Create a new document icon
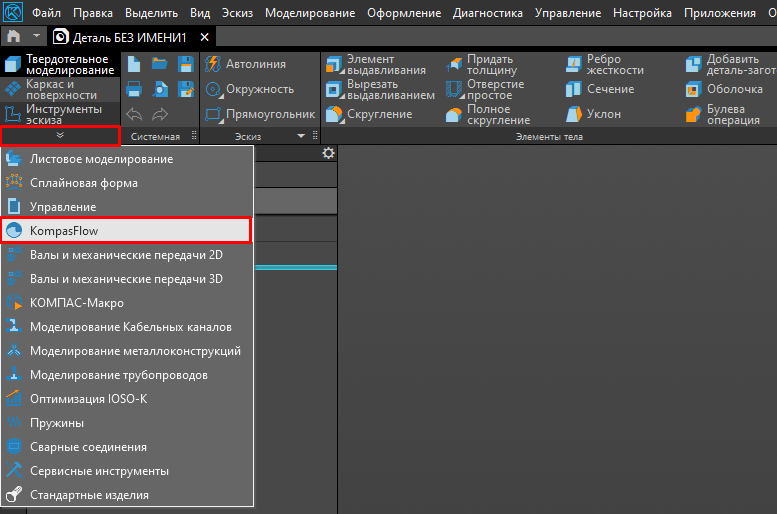Screen dimensions: 777x514 pyautogui.click(x=134, y=64)
